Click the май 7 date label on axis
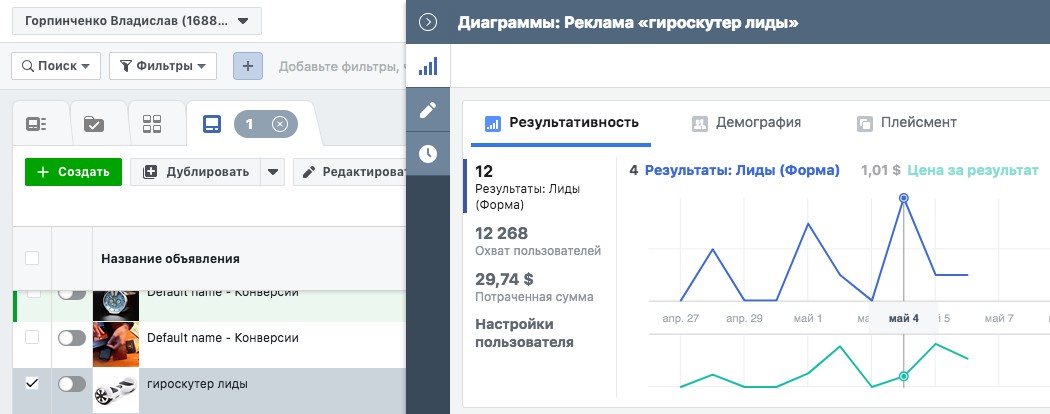Image resolution: width=1050 pixels, height=414 pixels. pos(999,318)
